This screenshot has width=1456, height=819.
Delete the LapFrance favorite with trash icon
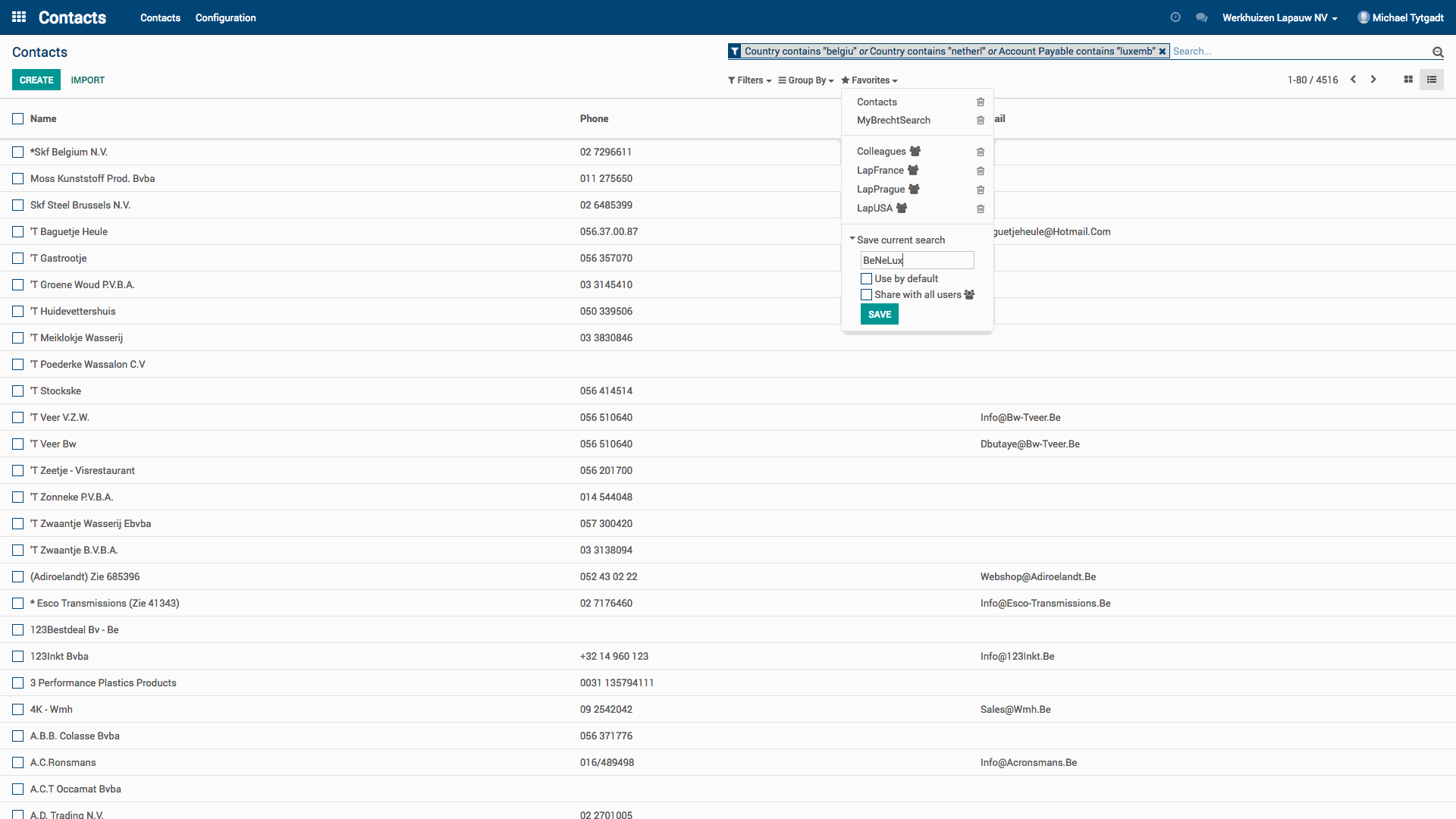(981, 171)
